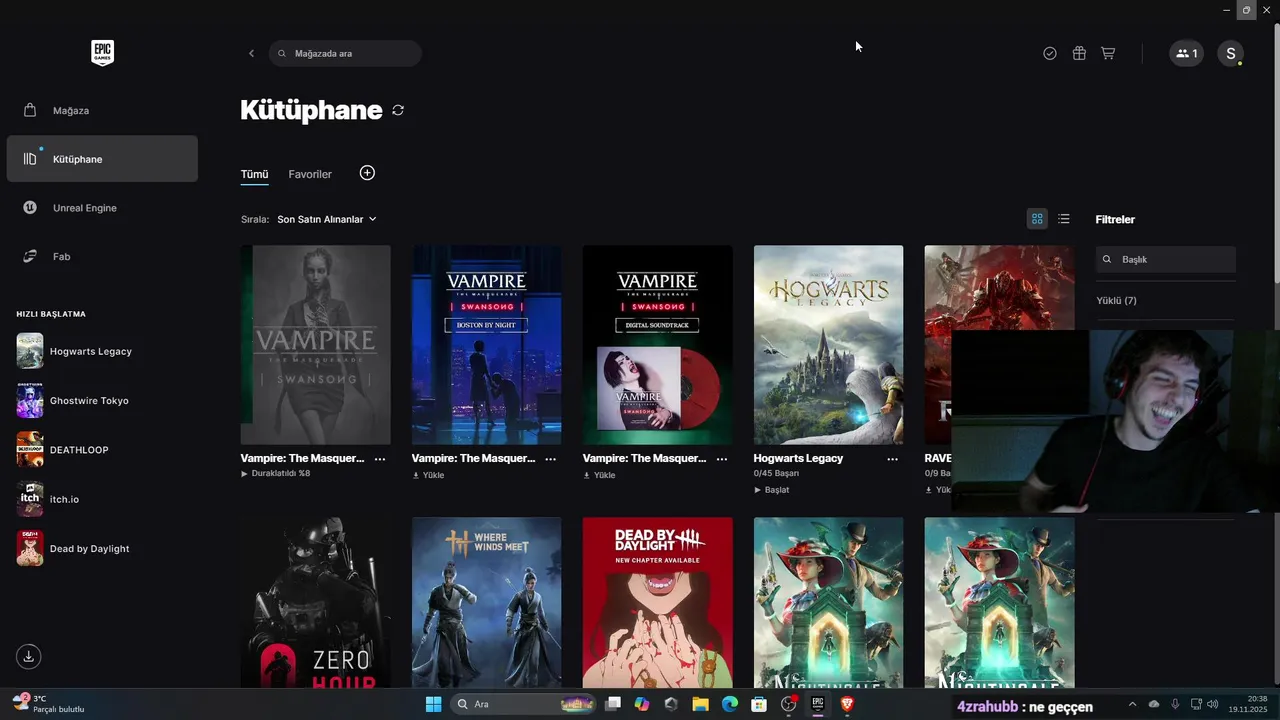Open the gift icon in header

(x=1079, y=53)
